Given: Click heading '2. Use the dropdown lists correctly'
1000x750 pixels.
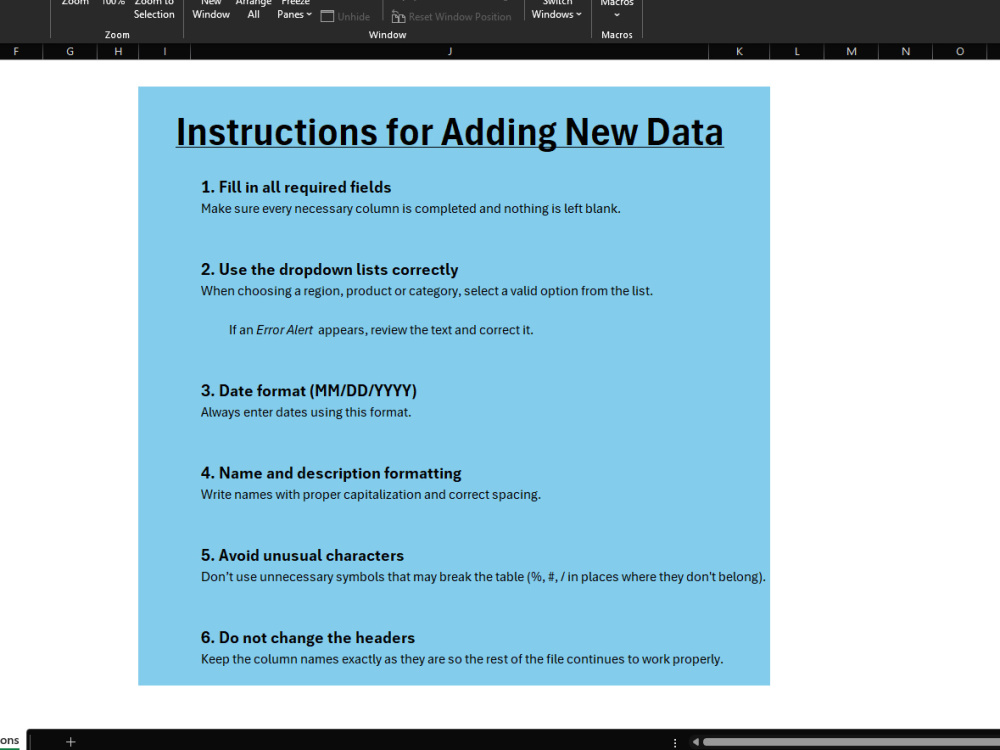Looking at the screenshot, I should (x=330, y=269).
